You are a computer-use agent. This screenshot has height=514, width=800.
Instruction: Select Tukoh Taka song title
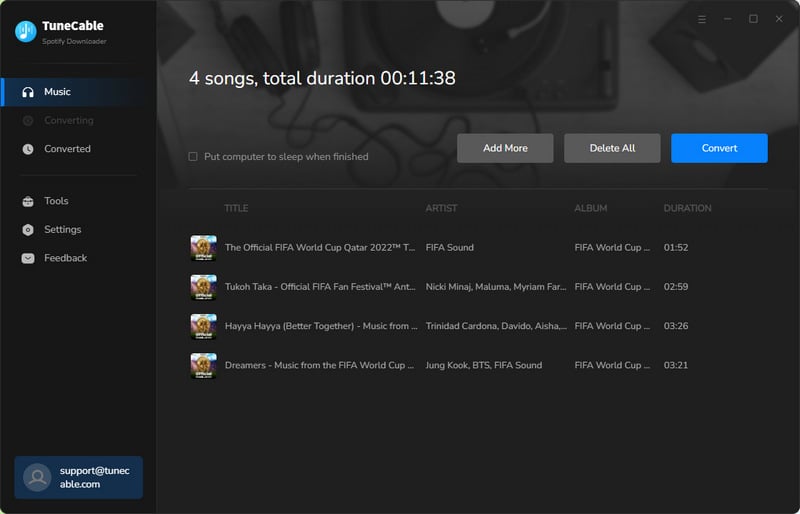pyautogui.click(x=320, y=287)
